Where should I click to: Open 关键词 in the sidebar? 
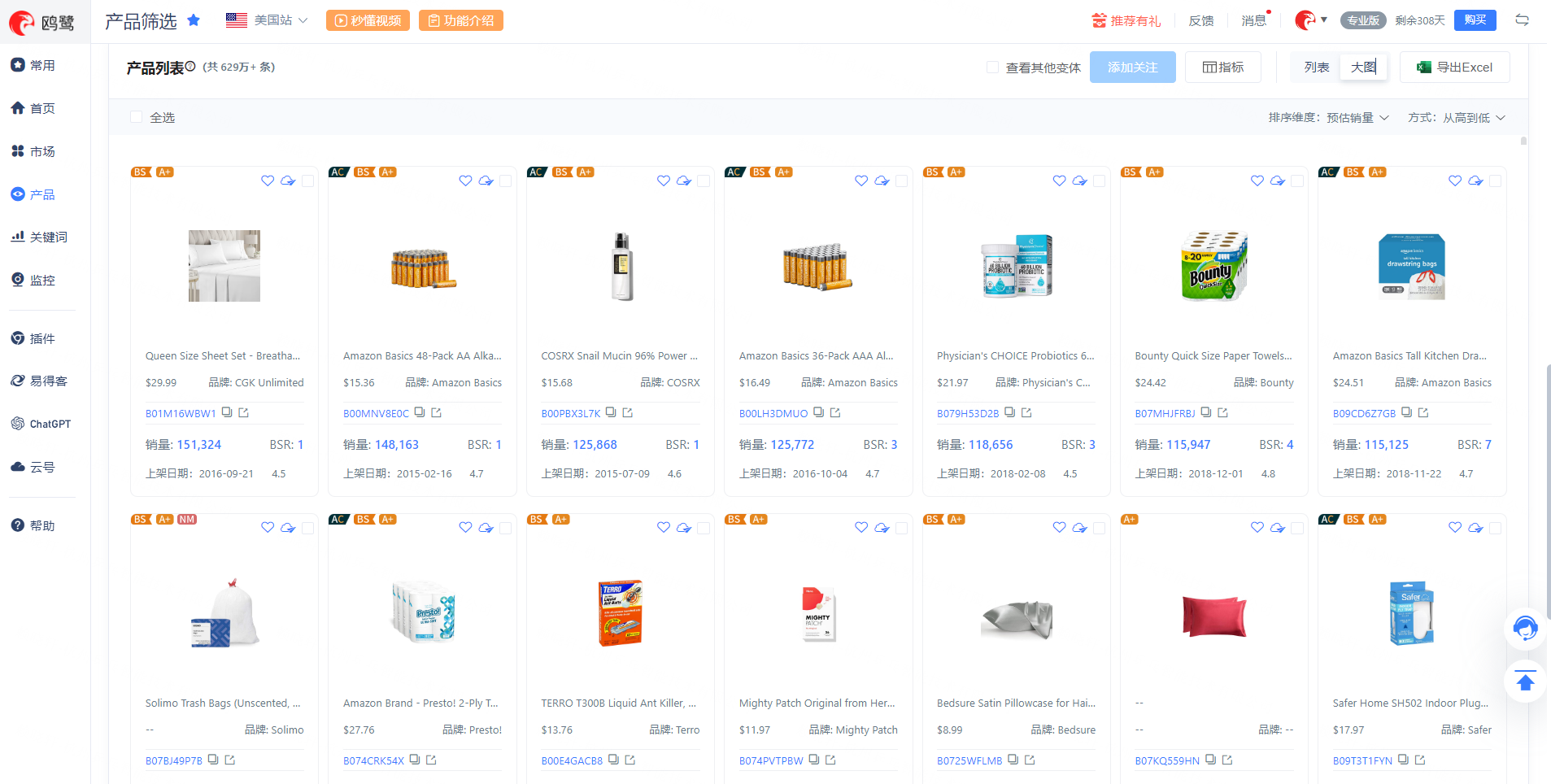click(39, 237)
